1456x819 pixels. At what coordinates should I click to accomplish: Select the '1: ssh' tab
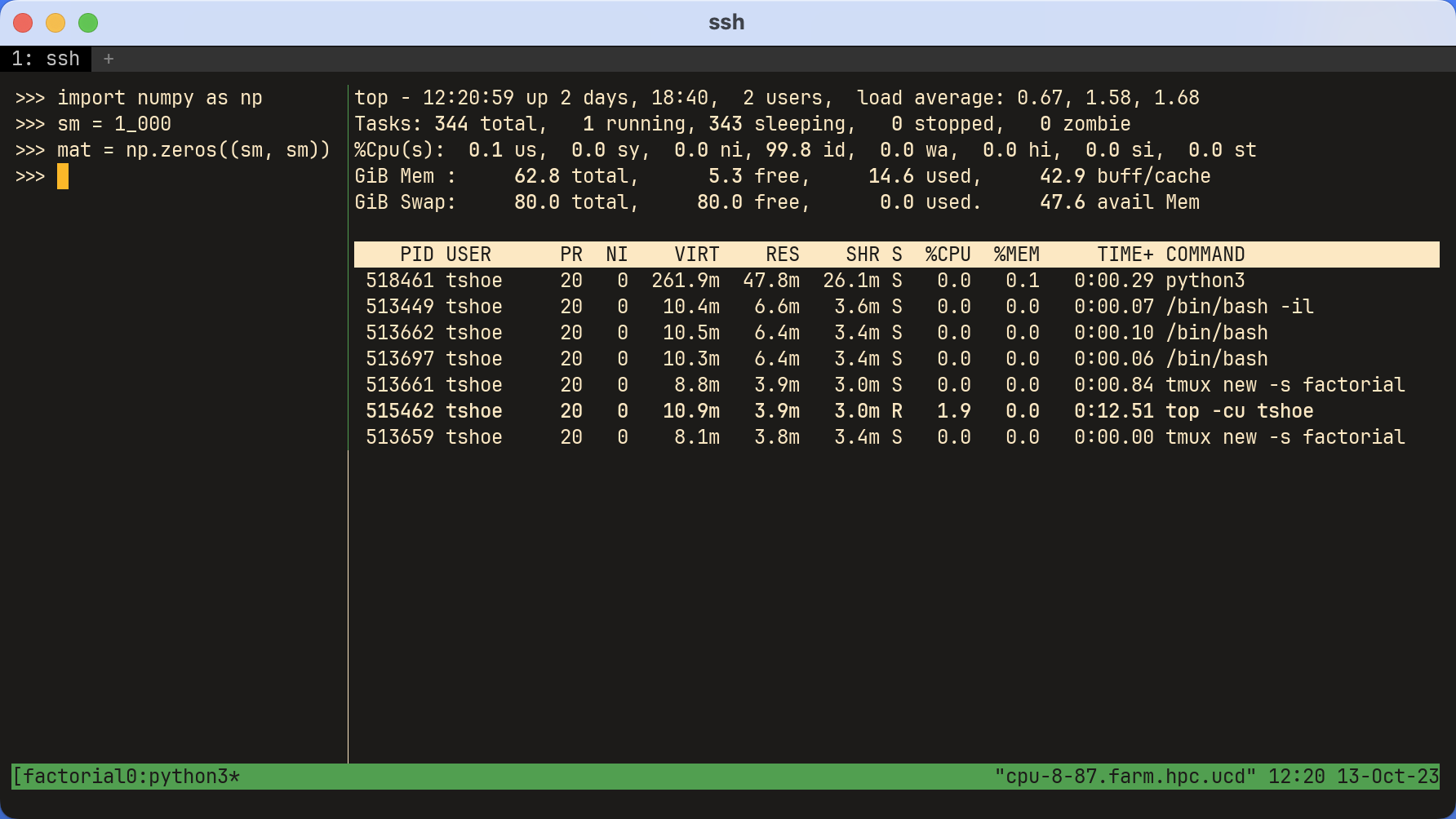click(46, 59)
